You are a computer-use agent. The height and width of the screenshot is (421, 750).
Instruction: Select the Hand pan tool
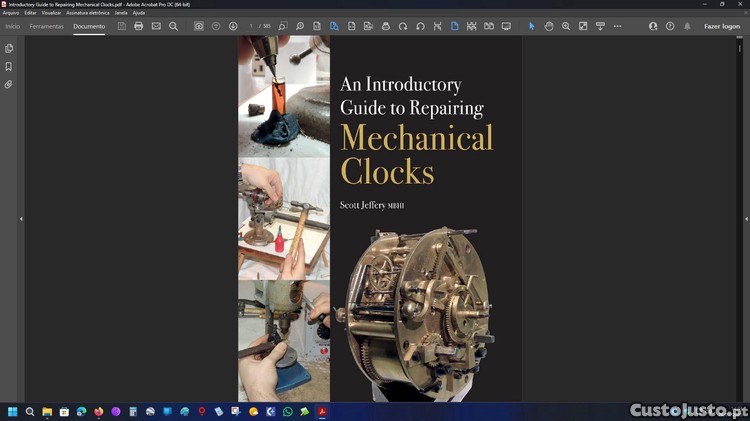[549, 26]
